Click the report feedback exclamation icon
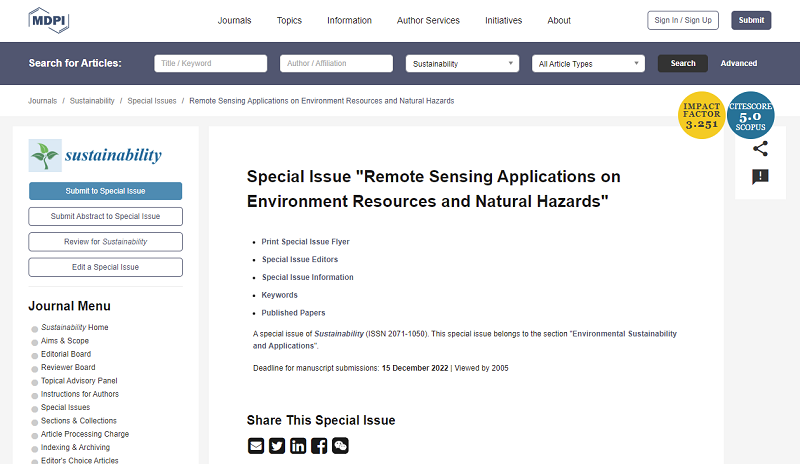The width and height of the screenshot is (800, 464). click(760, 177)
